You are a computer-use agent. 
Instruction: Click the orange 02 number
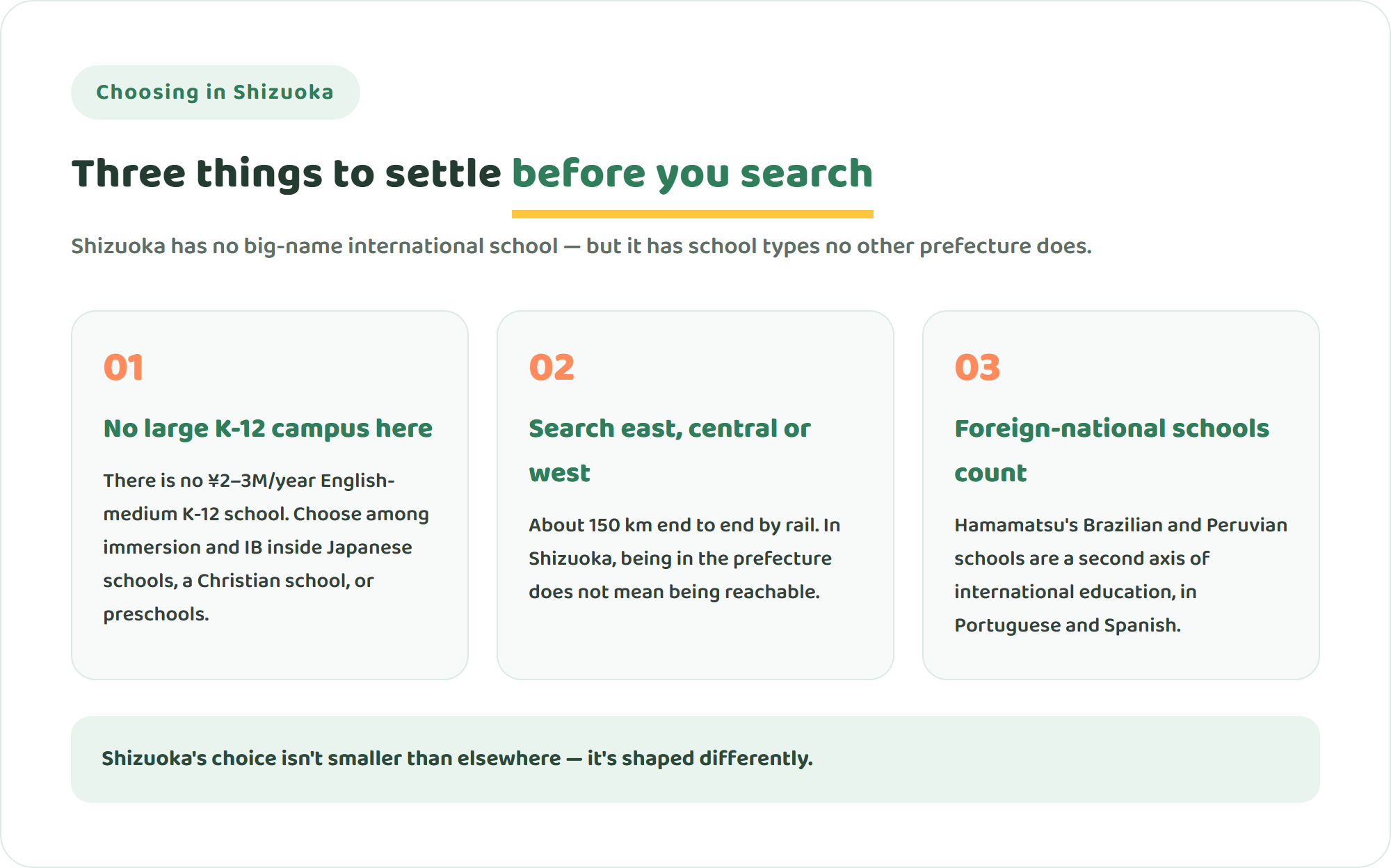tap(552, 367)
